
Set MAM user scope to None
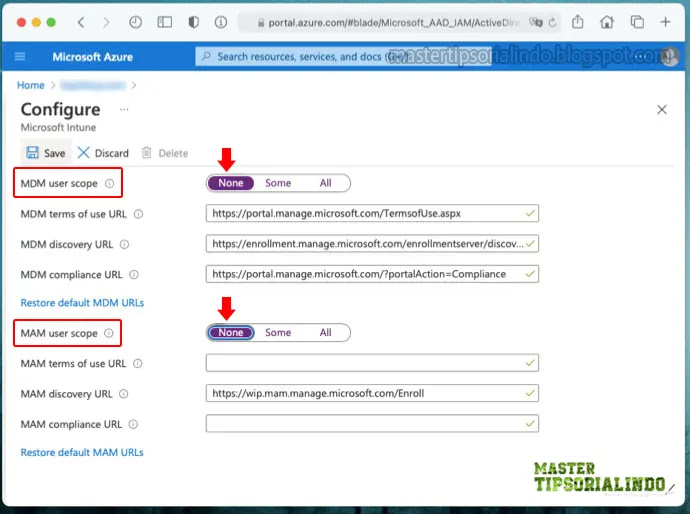coord(231,333)
